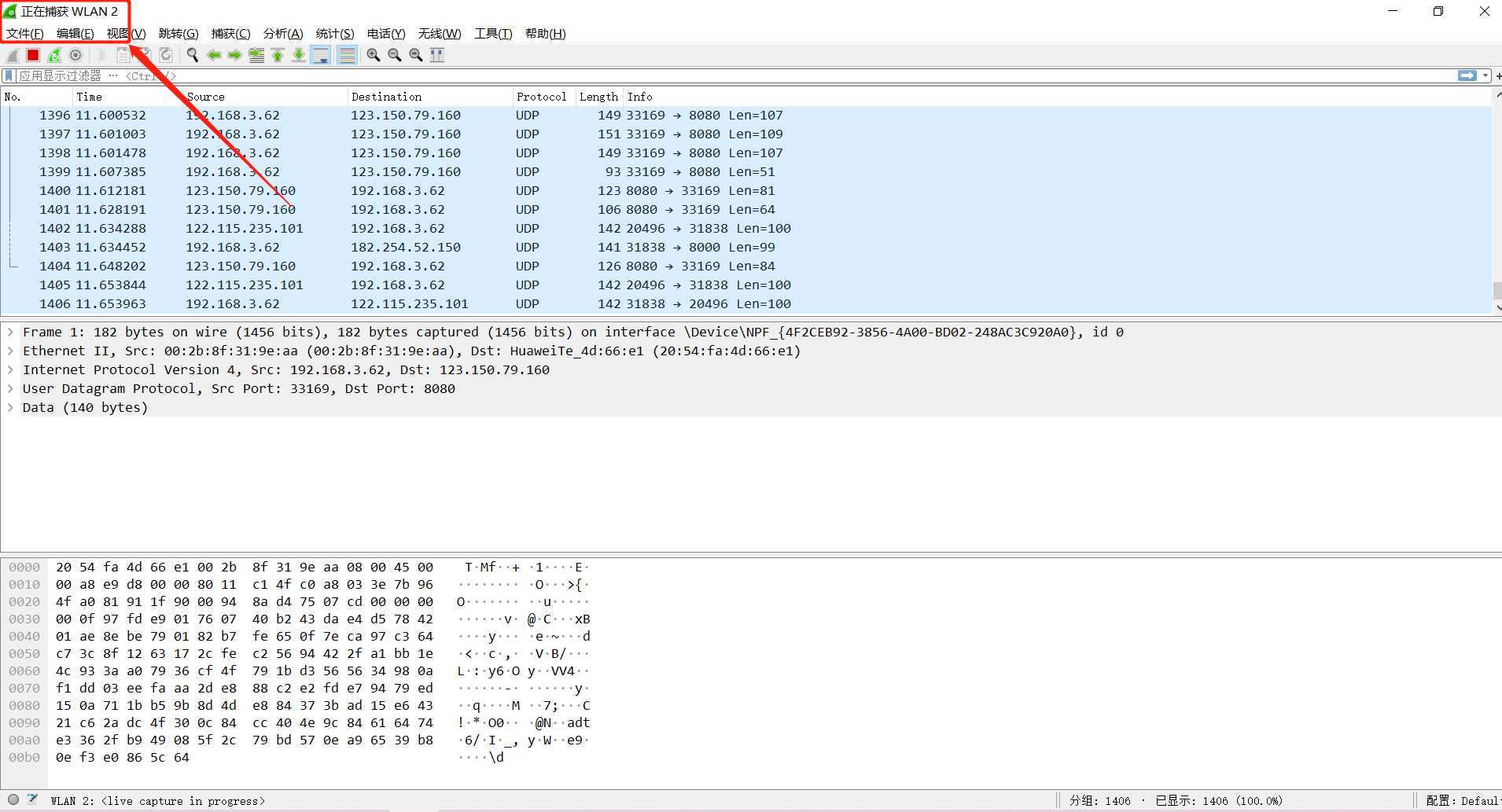Open display filter history dropdown
Viewport: 1502px width, 812px height.
pyautogui.click(x=1485, y=75)
